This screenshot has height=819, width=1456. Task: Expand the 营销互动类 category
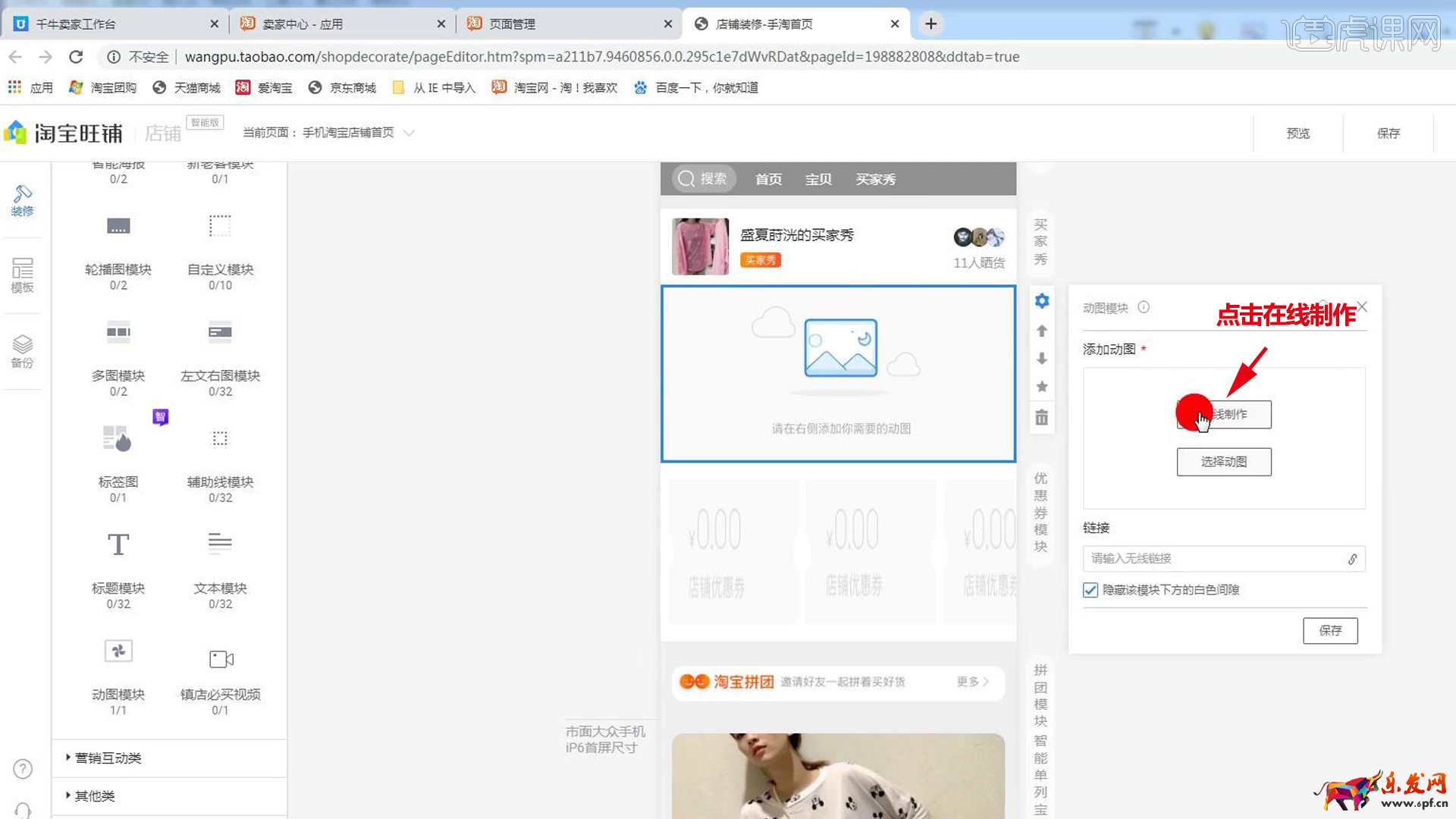(x=108, y=758)
